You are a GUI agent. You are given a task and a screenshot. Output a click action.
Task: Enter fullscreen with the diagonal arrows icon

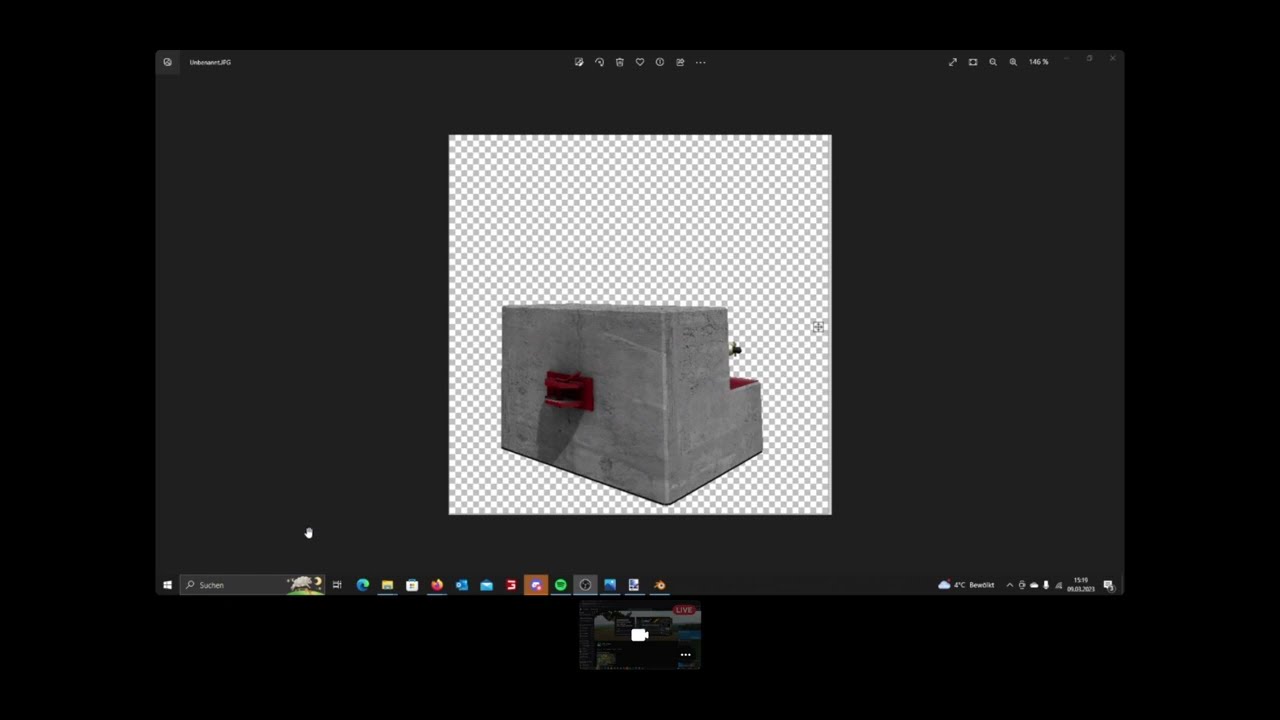(x=953, y=62)
